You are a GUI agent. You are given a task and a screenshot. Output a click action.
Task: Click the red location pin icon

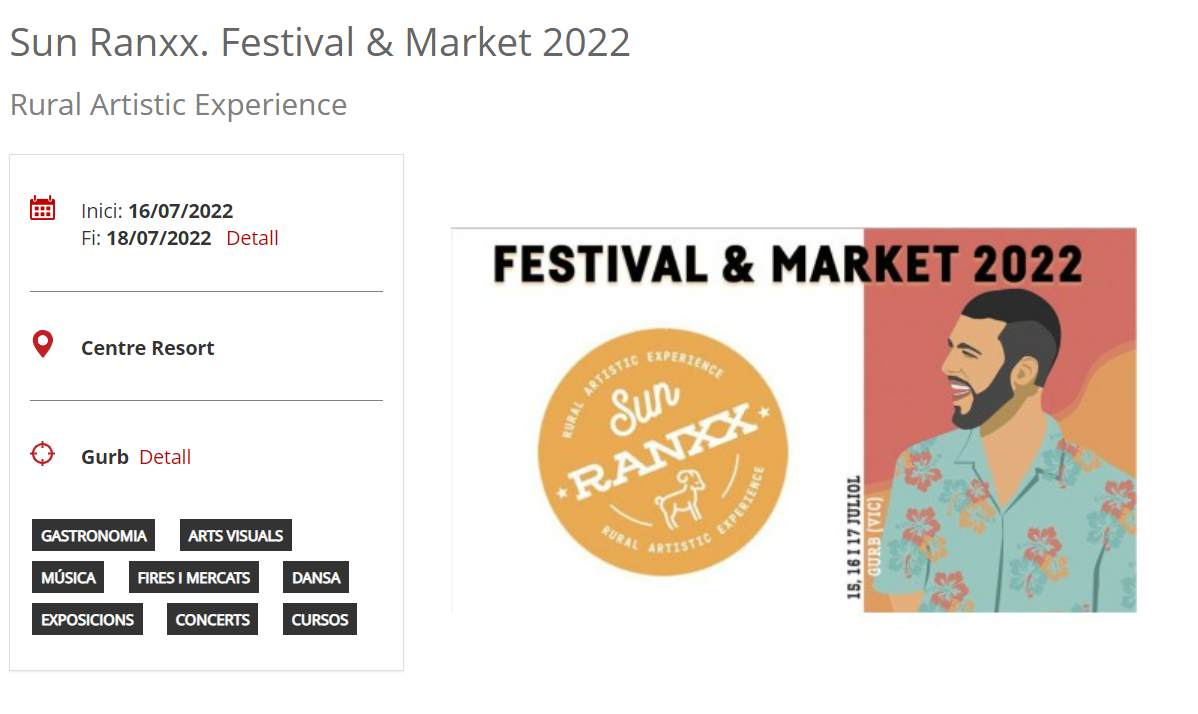42,345
